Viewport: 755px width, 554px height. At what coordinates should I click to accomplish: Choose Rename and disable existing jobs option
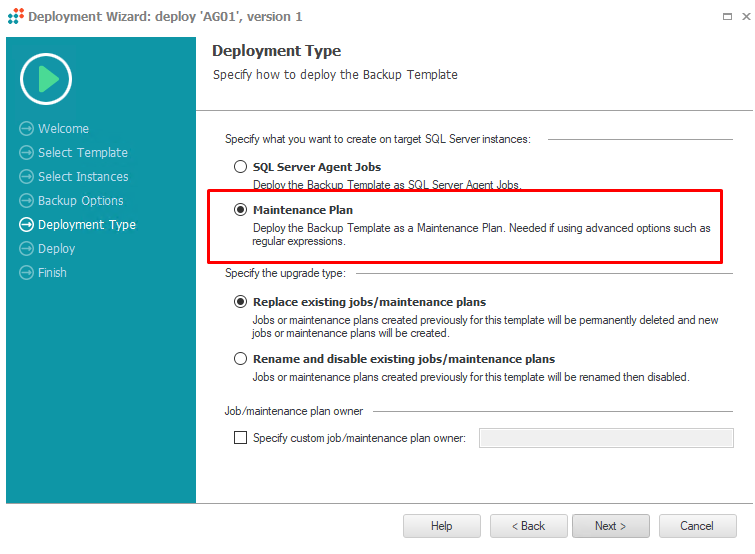click(240, 359)
